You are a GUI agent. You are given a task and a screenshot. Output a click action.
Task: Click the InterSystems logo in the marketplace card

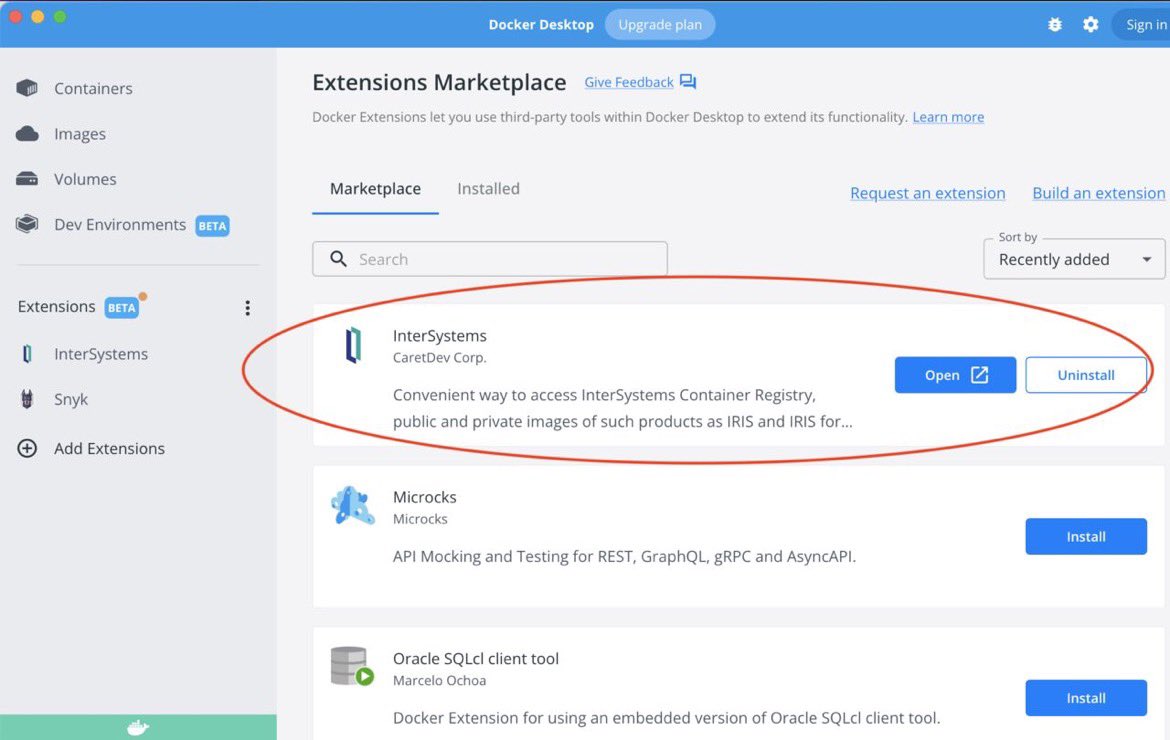click(x=353, y=345)
